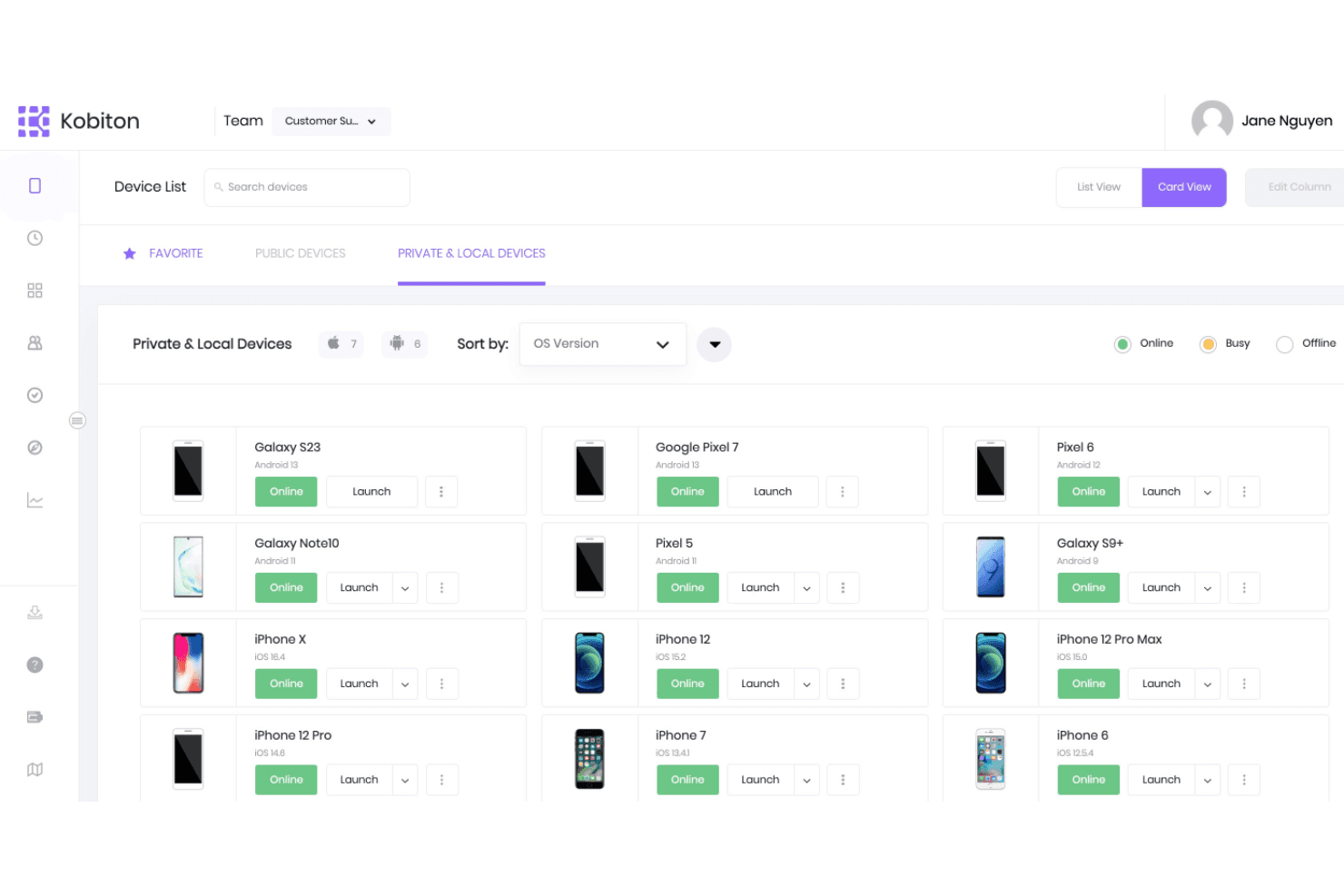Image resolution: width=1344 pixels, height=896 pixels.
Task: Open the grid apps sidebar icon
Action: pyautogui.click(x=35, y=290)
